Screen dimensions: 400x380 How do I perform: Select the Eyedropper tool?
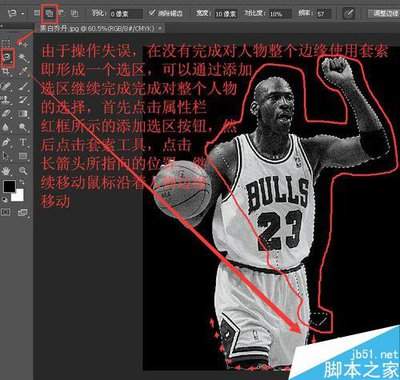[23, 72]
